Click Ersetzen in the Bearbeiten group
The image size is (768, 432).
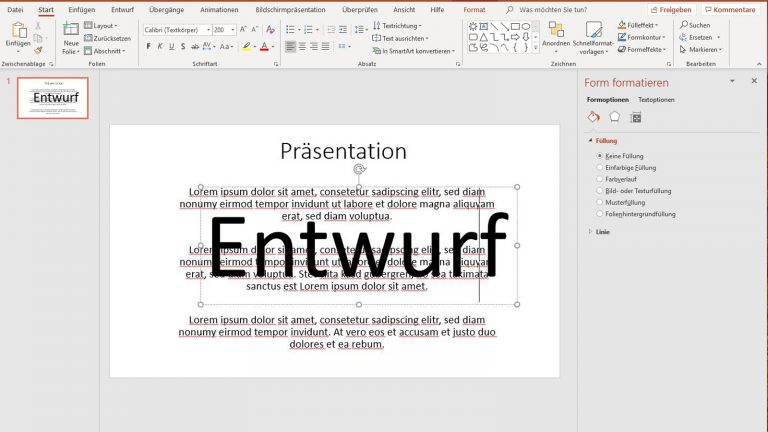pyautogui.click(x=700, y=37)
